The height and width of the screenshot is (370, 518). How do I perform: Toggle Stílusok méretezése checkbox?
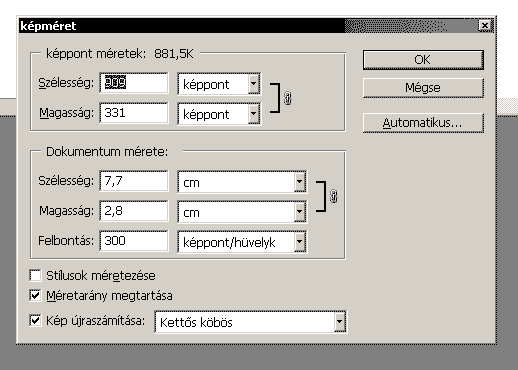(x=35, y=276)
